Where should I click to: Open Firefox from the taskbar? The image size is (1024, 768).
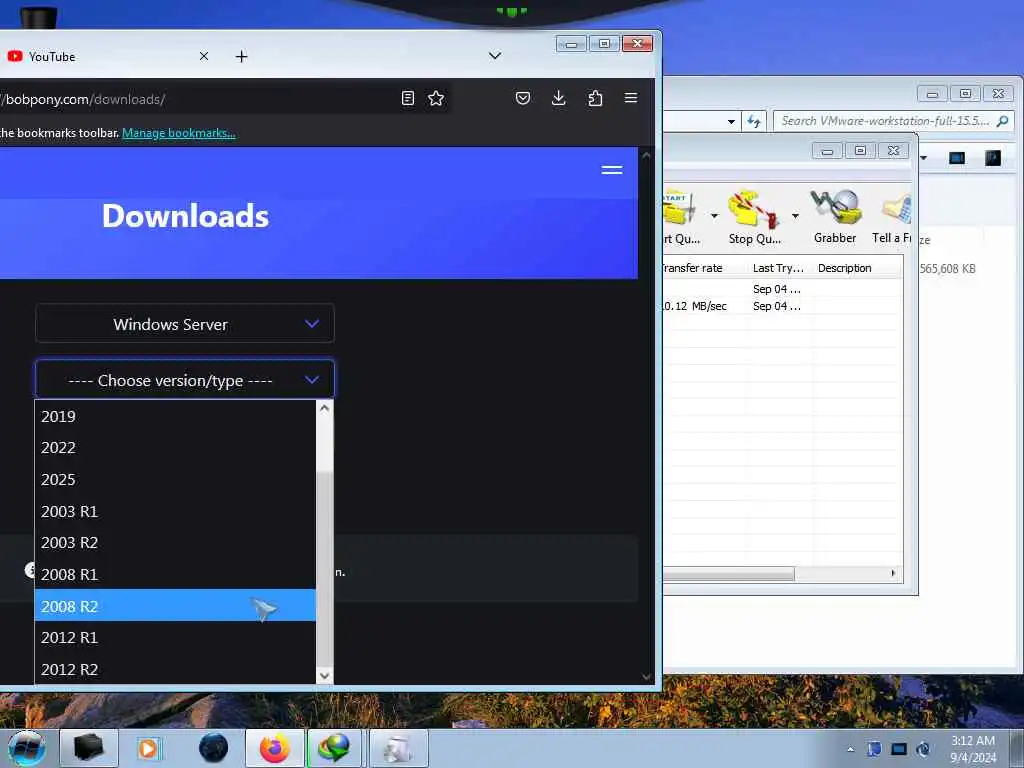tap(274, 748)
